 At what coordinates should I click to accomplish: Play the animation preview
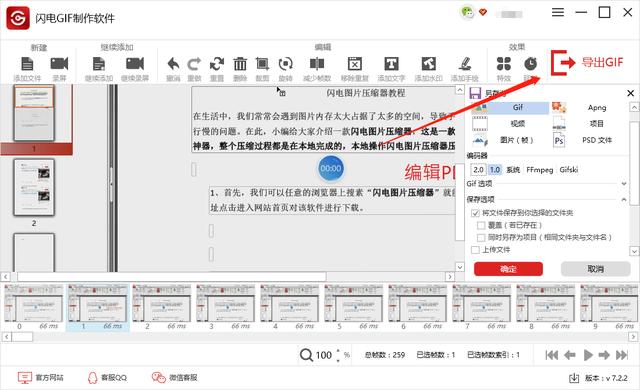(x=588, y=355)
